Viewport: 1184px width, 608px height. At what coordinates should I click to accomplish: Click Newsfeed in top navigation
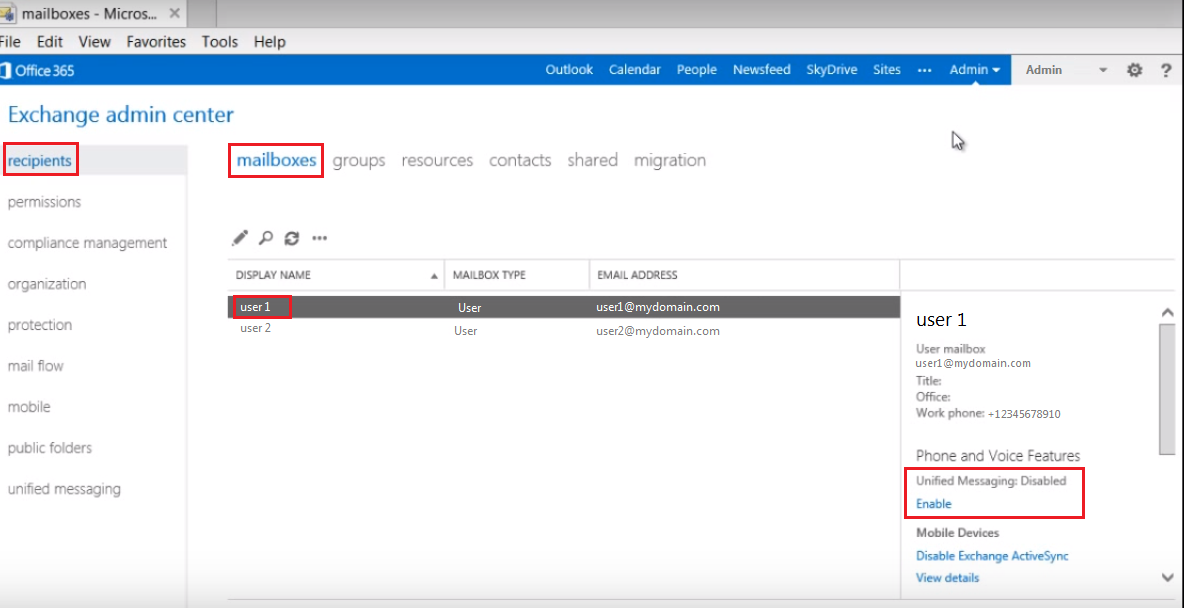tap(762, 69)
